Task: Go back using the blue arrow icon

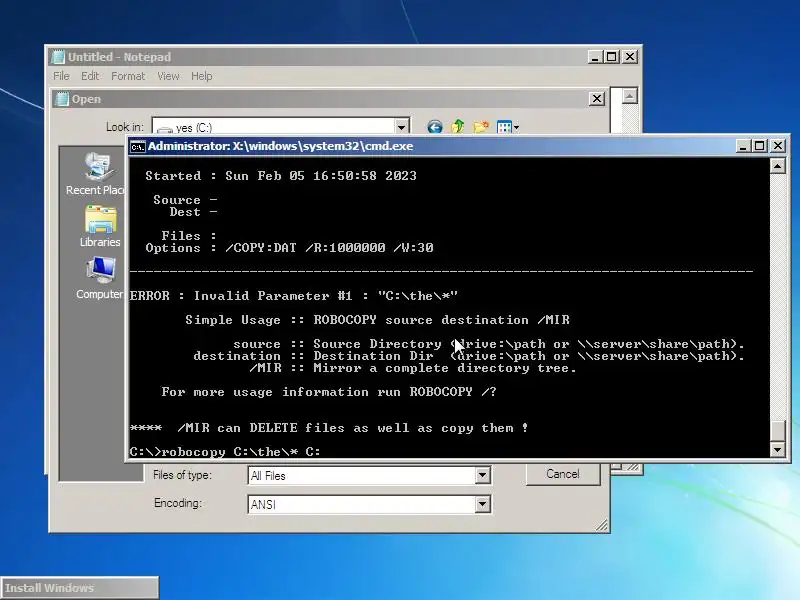Action: [x=435, y=127]
